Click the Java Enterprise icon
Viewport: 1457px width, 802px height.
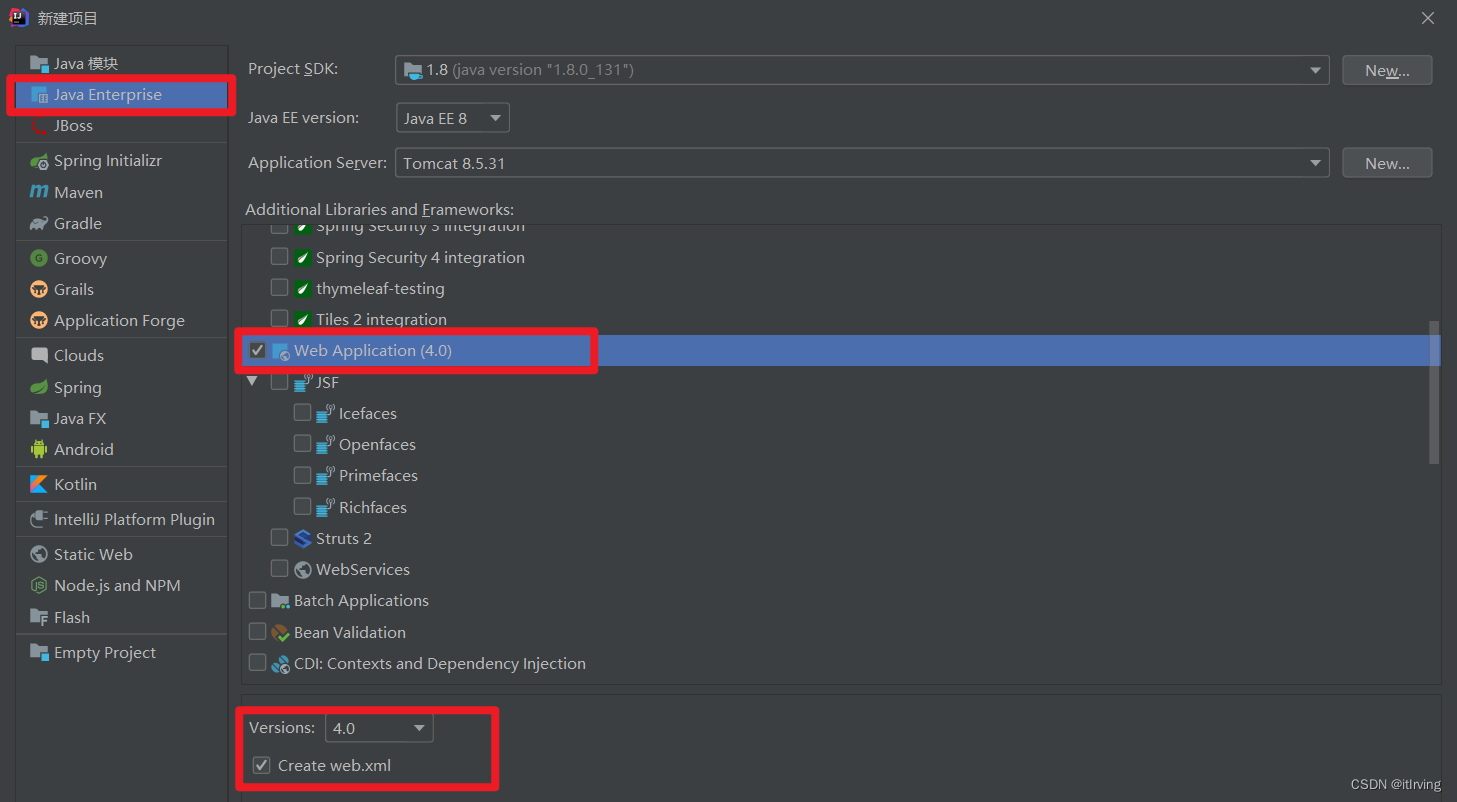click(x=39, y=95)
